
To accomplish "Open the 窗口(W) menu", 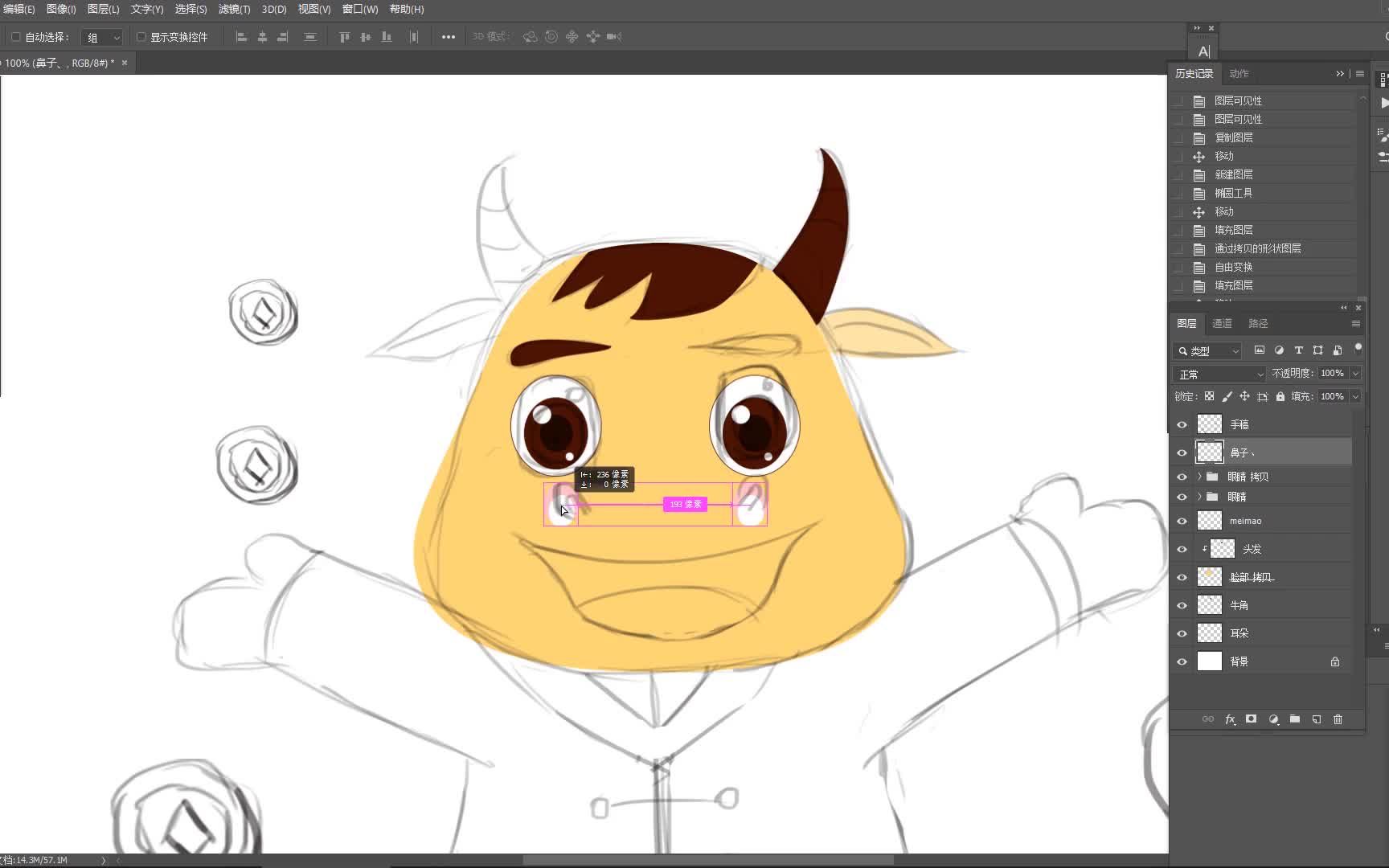I will tap(360, 9).
